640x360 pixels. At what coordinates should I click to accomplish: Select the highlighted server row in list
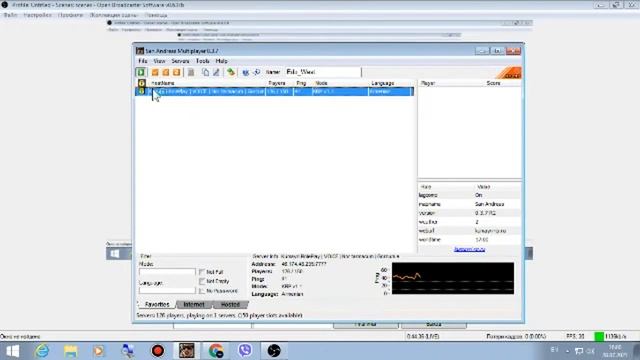[274, 91]
